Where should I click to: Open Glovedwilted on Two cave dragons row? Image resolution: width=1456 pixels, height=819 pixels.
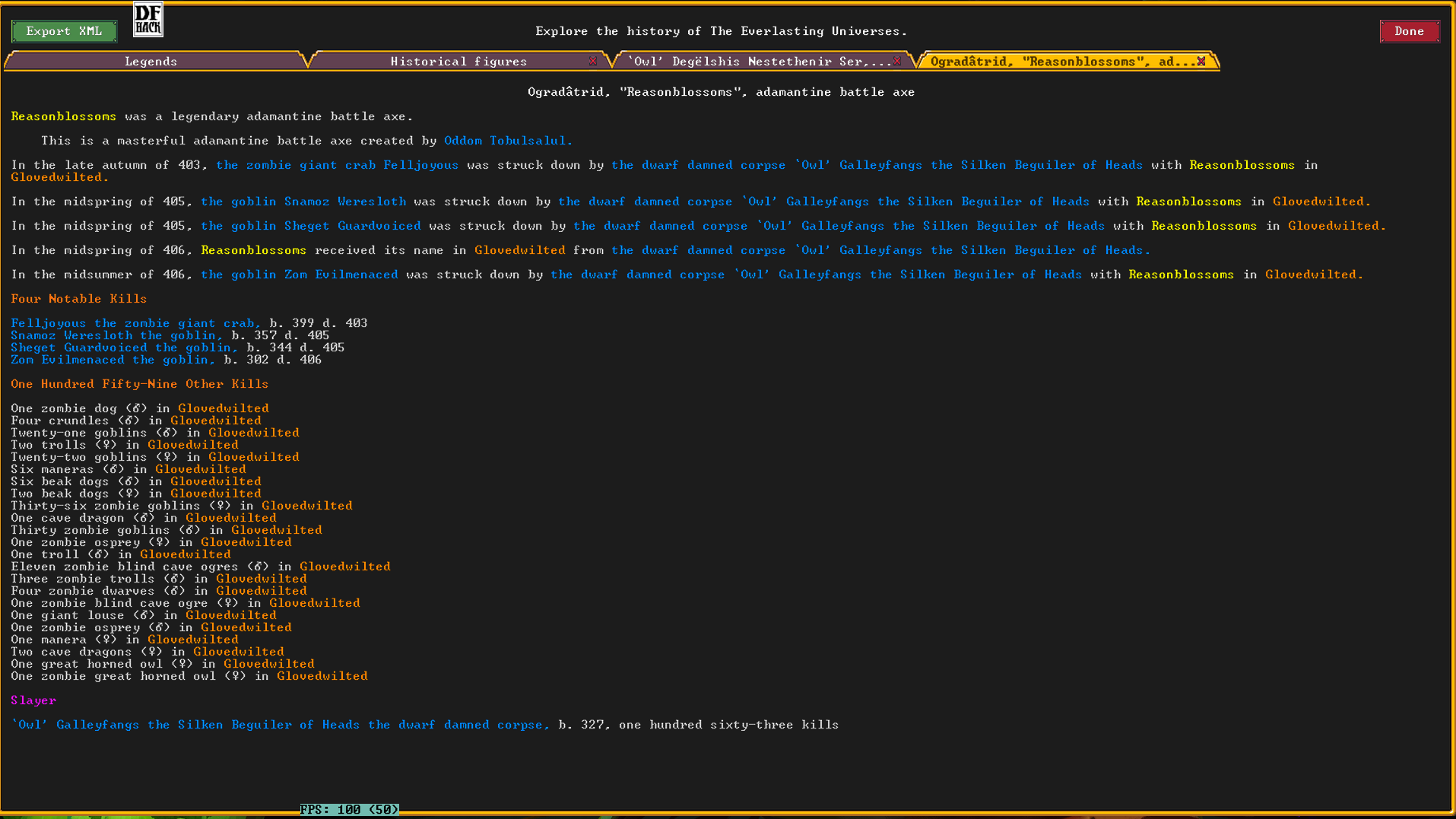click(x=239, y=652)
